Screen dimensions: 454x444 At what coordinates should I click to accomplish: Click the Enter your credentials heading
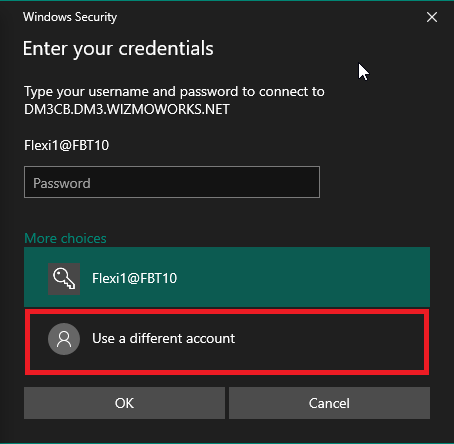pyautogui.click(x=118, y=49)
